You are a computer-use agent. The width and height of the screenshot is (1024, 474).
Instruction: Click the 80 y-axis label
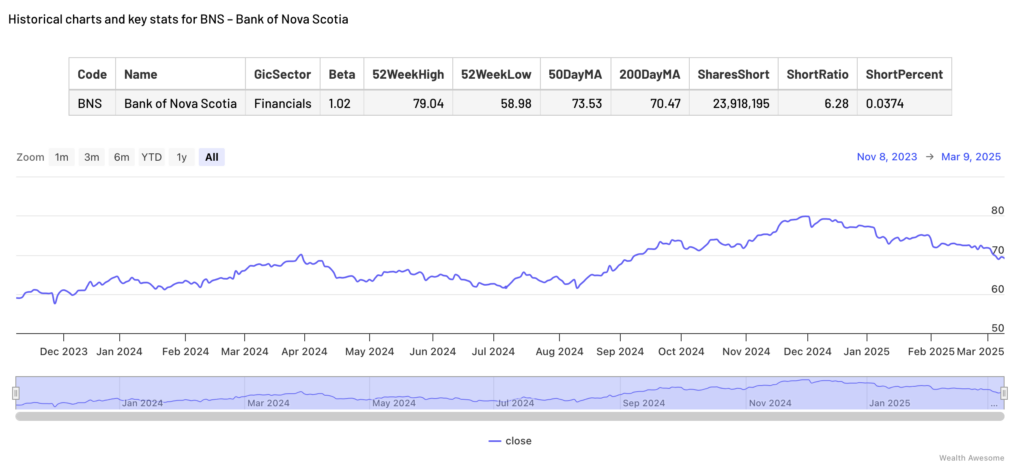point(997,211)
